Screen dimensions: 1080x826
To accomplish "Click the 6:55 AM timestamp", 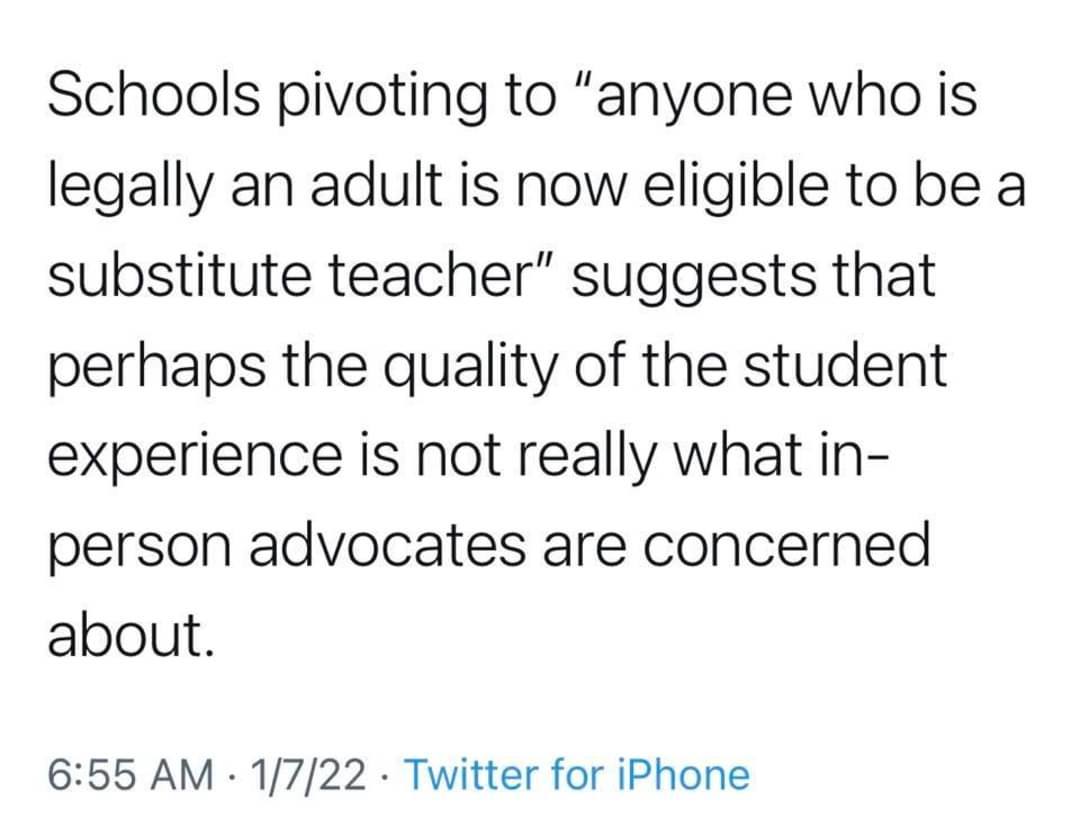I will (x=131, y=775).
